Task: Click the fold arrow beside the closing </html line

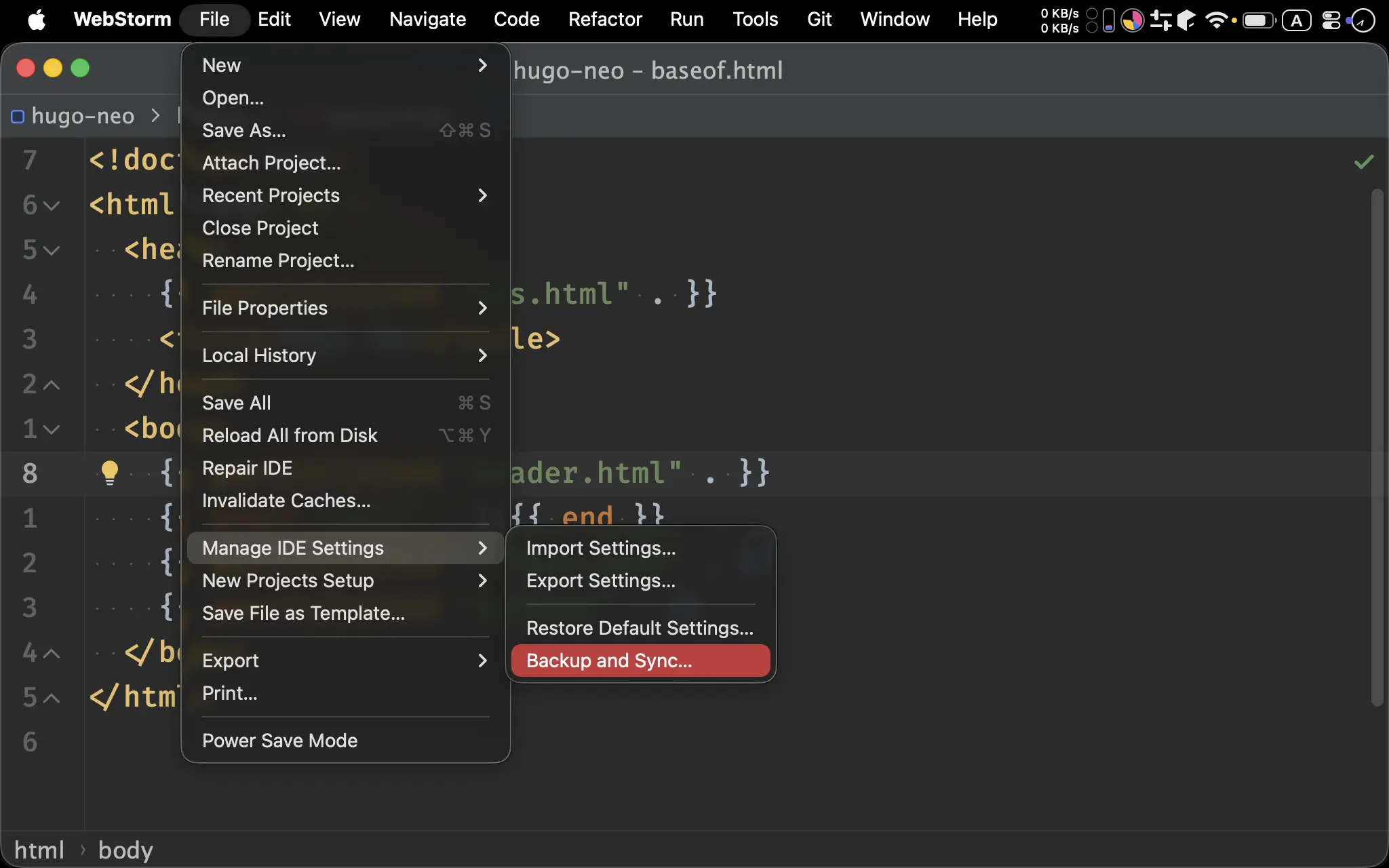Action: [52, 697]
